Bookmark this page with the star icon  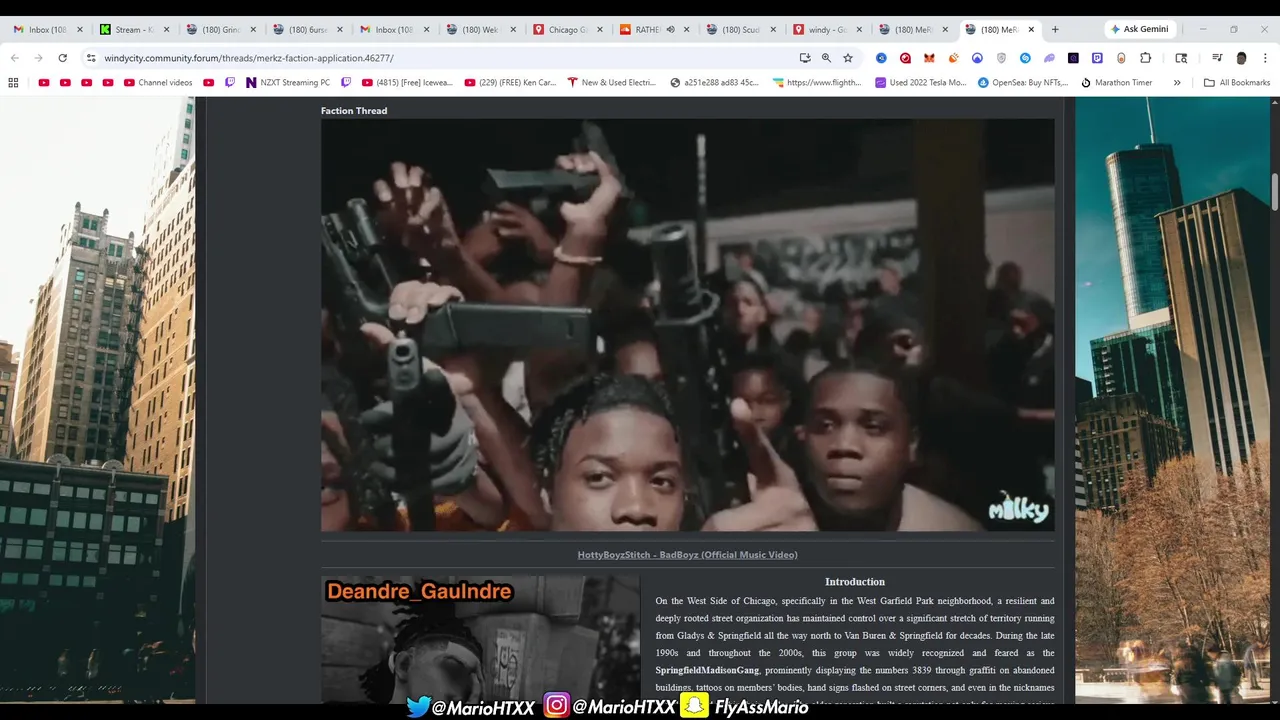[x=848, y=58]
